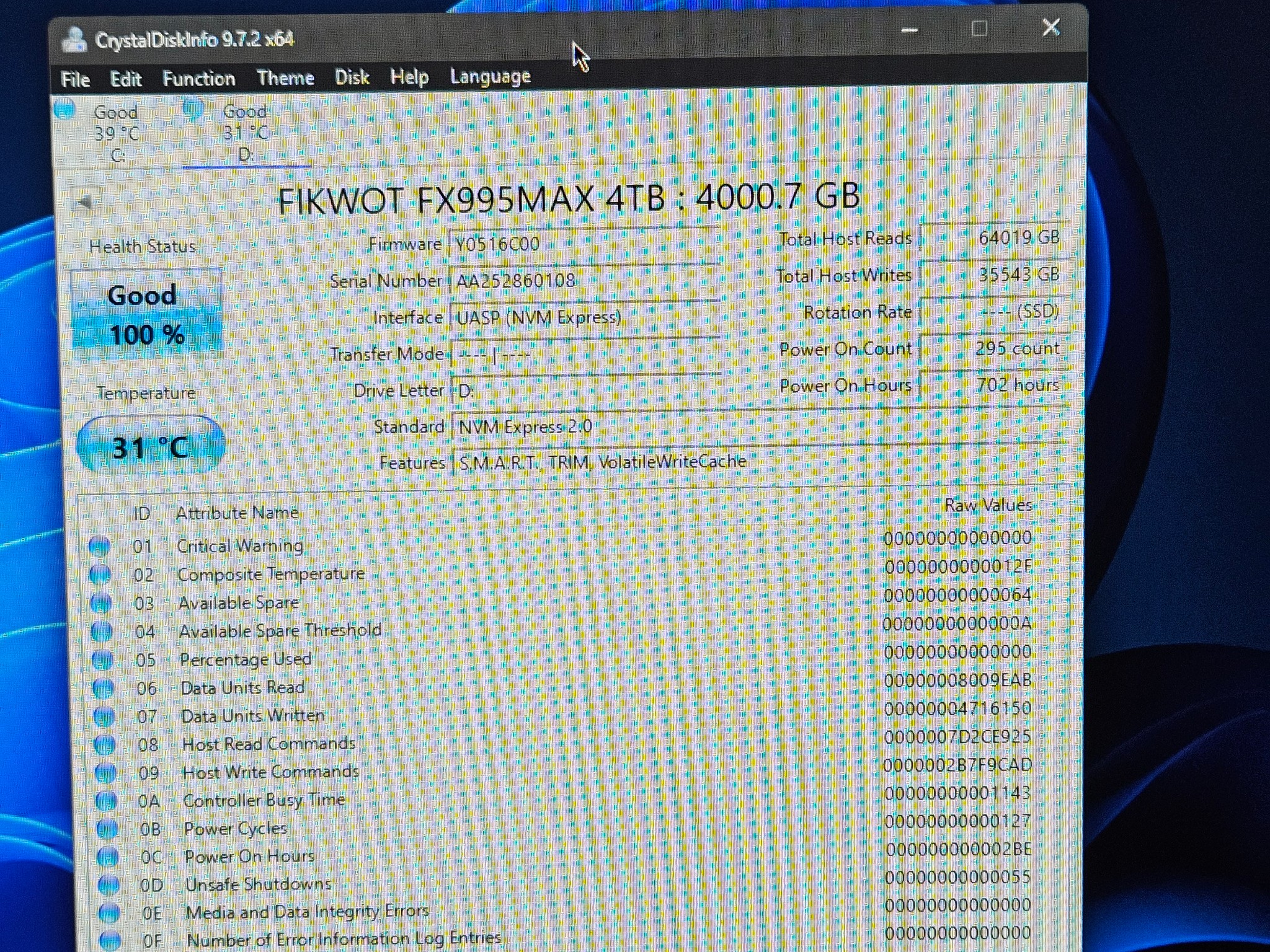Click status icon for Unsafe Shutdowns row
Viewport: 1270px width, 952px height.
point(109,885)
